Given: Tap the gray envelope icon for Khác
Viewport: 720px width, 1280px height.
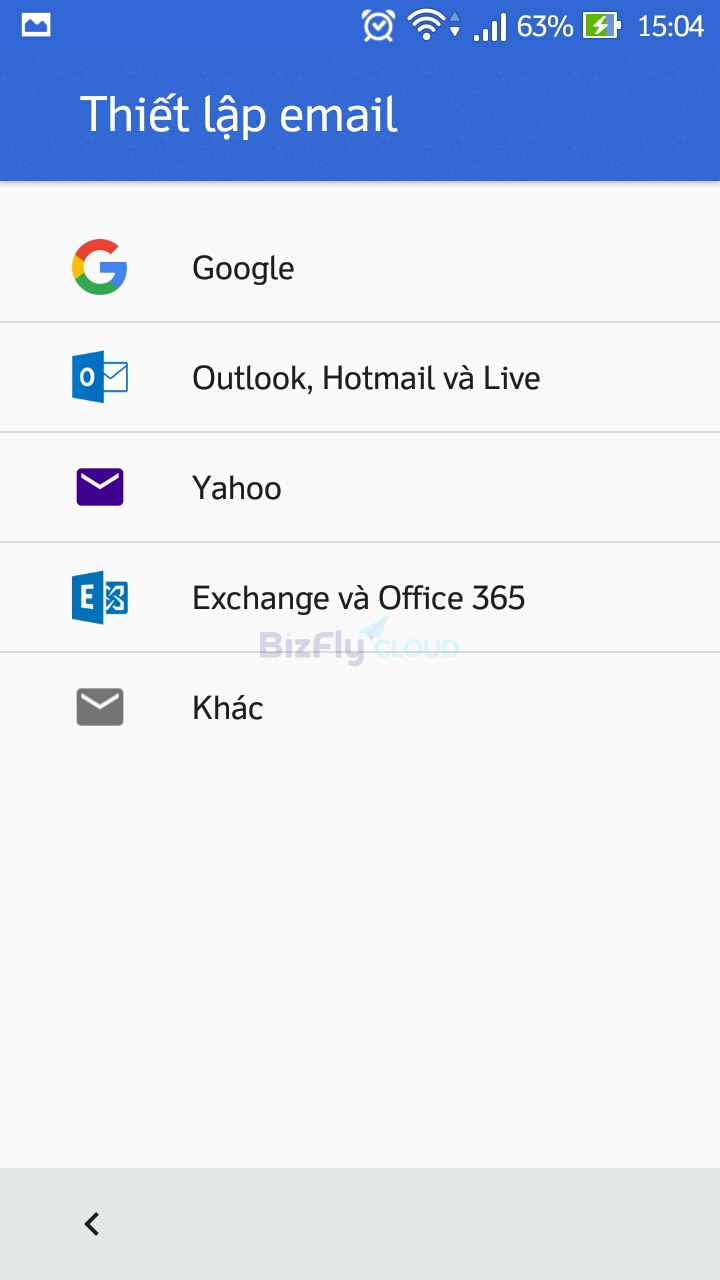Looking at the screenshot, I should click(x=100, y=707).
